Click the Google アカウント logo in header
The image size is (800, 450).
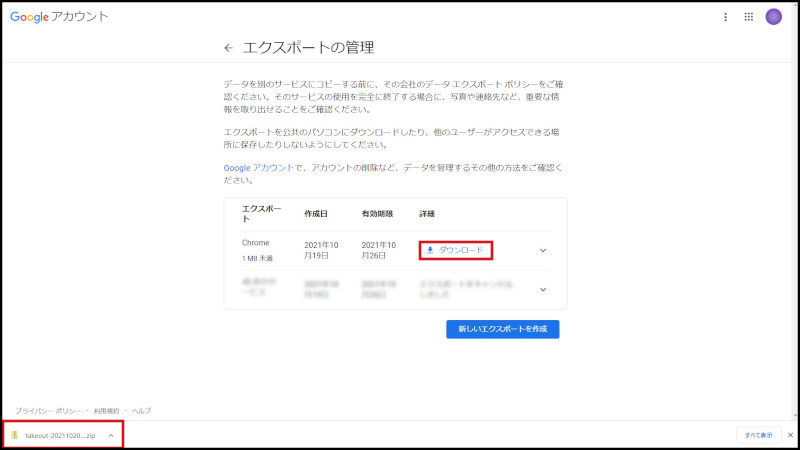click(x=59, y=17)
